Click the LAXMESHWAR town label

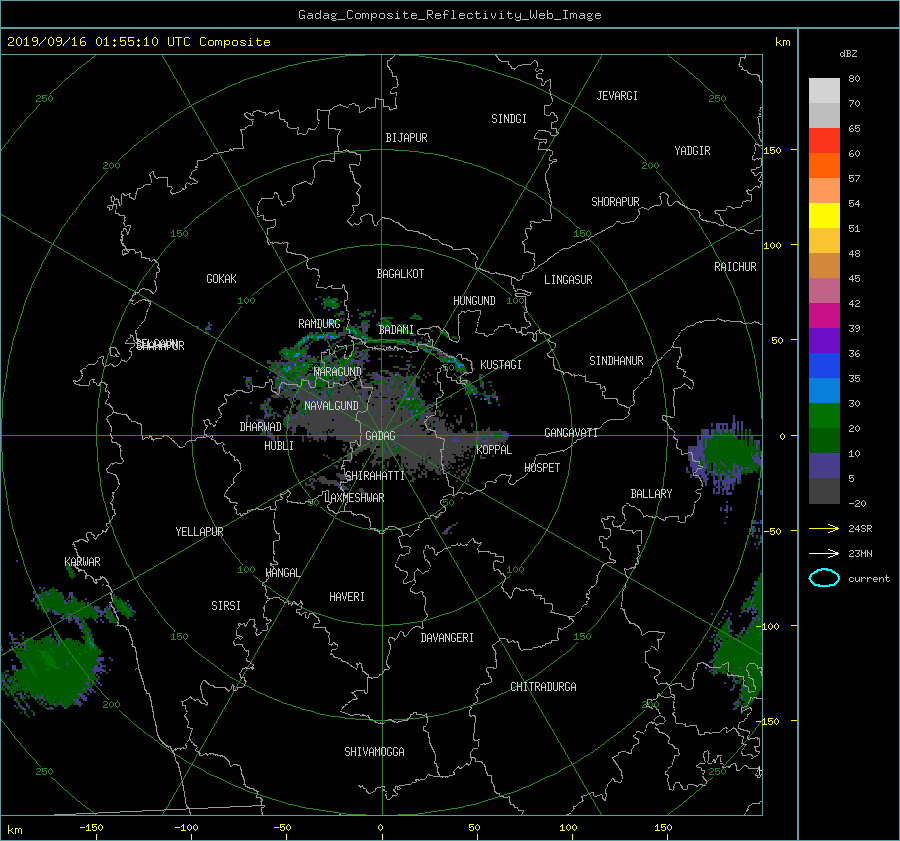pyautogui.click(x=354, y=498)
